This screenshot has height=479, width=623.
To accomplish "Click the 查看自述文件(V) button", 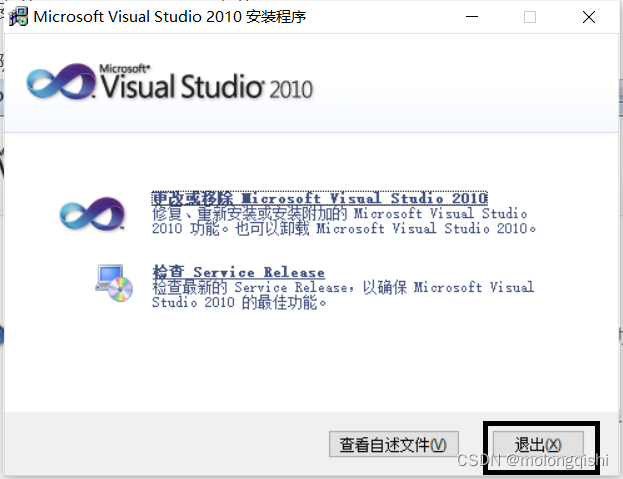I will [x=393, y=444].
